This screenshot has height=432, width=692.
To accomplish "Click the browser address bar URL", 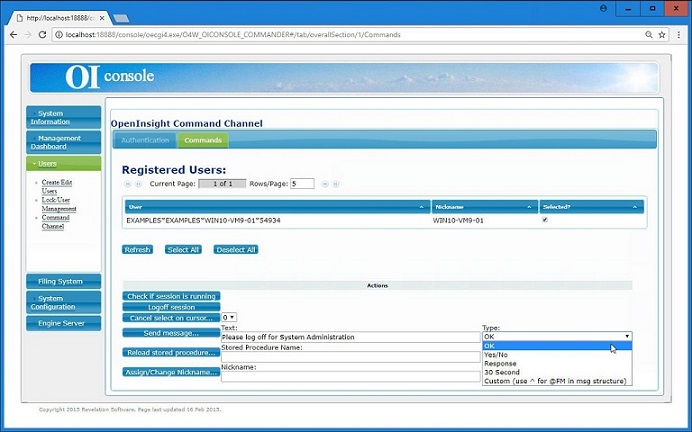I will (x=233, y=34).
